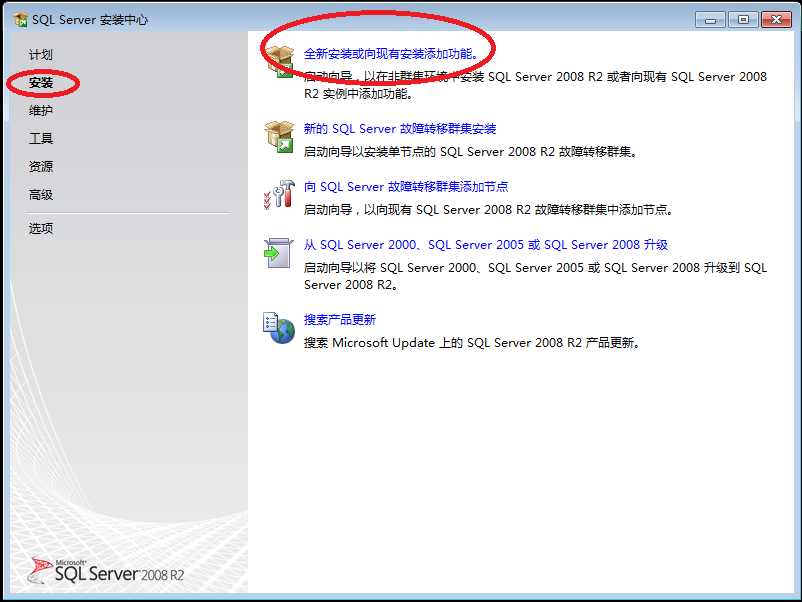The image size is (802, 602).
Task: Click the SQL Server title bar icon
Action: click(x=21, y=20)
